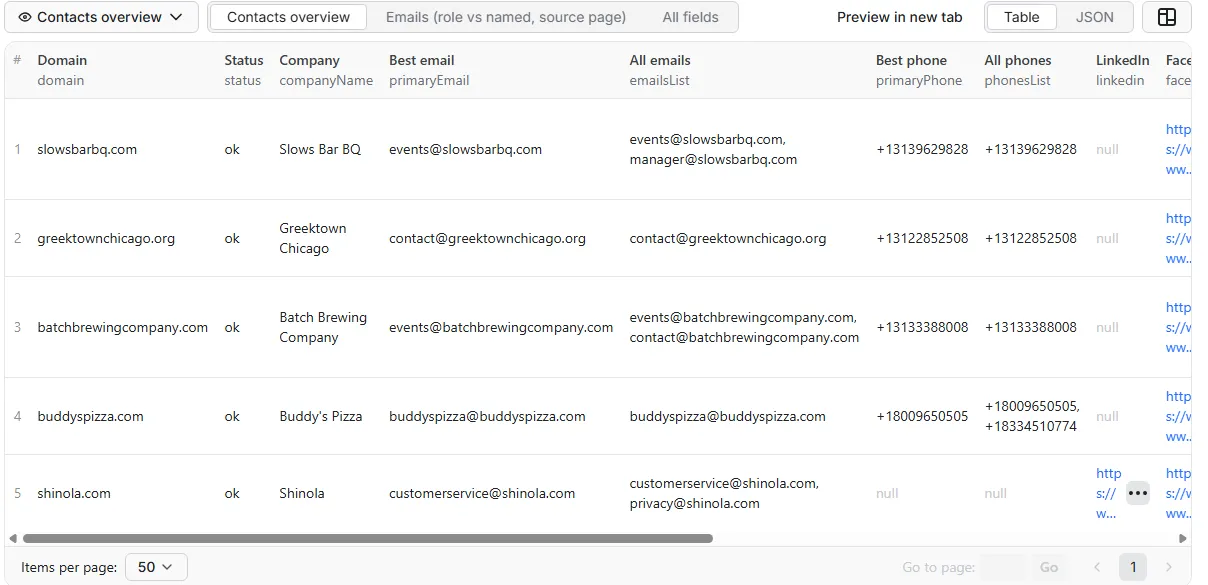Click buddyspizza@buddyspizza.com in Best email column
The image size is (1208, 585).
487,416
